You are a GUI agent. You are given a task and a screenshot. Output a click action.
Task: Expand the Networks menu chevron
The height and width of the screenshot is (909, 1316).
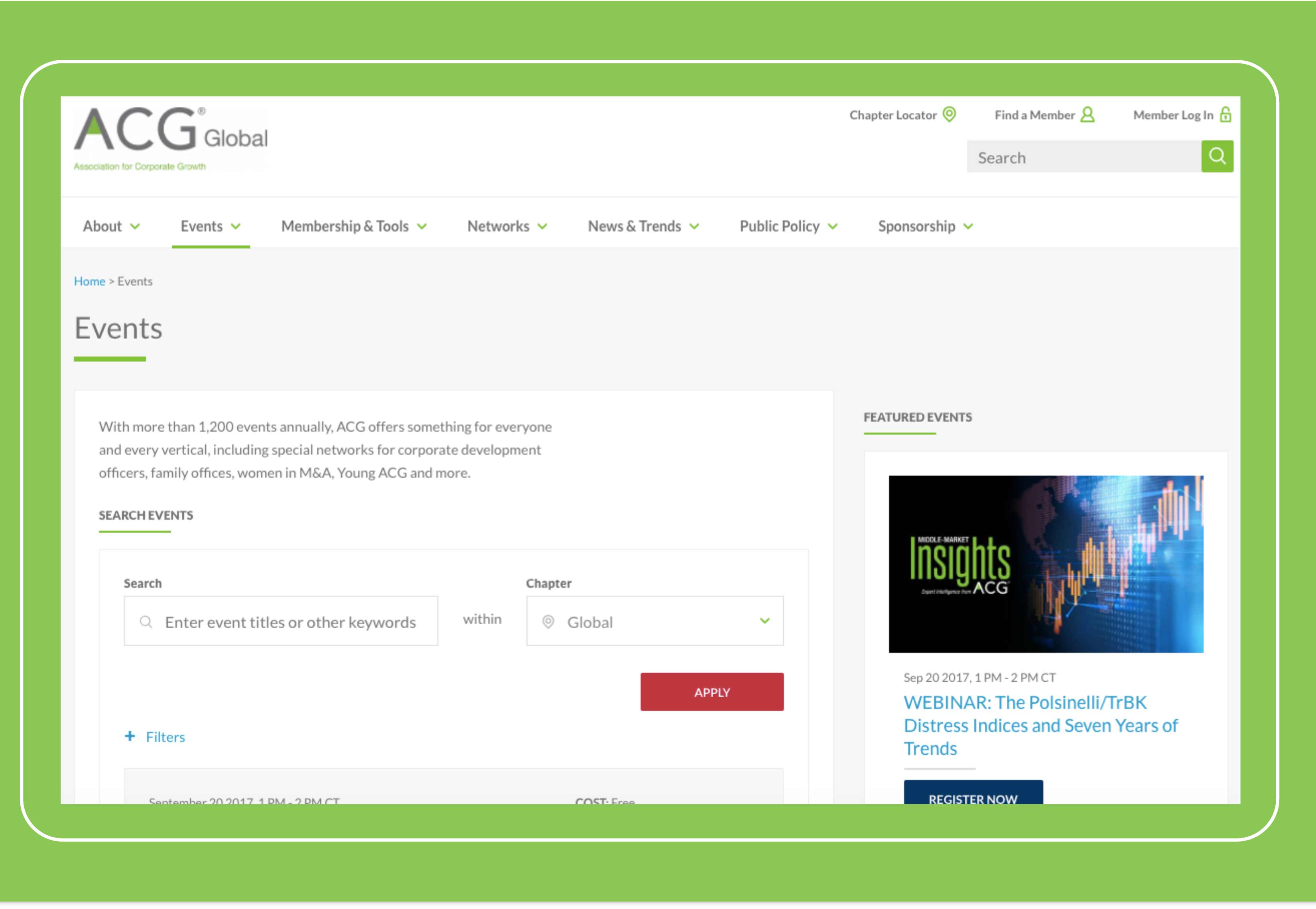(542, 227)
